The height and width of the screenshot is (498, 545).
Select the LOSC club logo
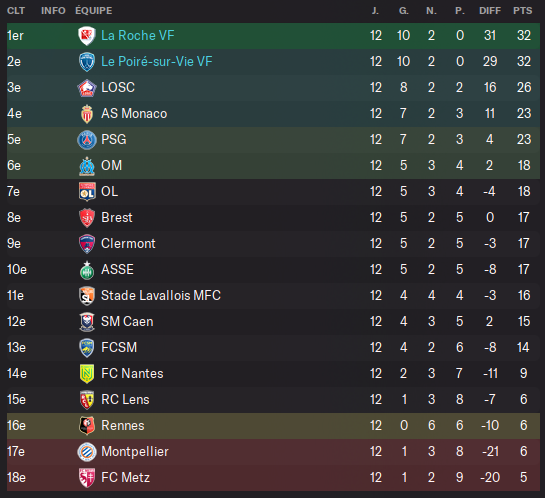click(x=87, y=88)
